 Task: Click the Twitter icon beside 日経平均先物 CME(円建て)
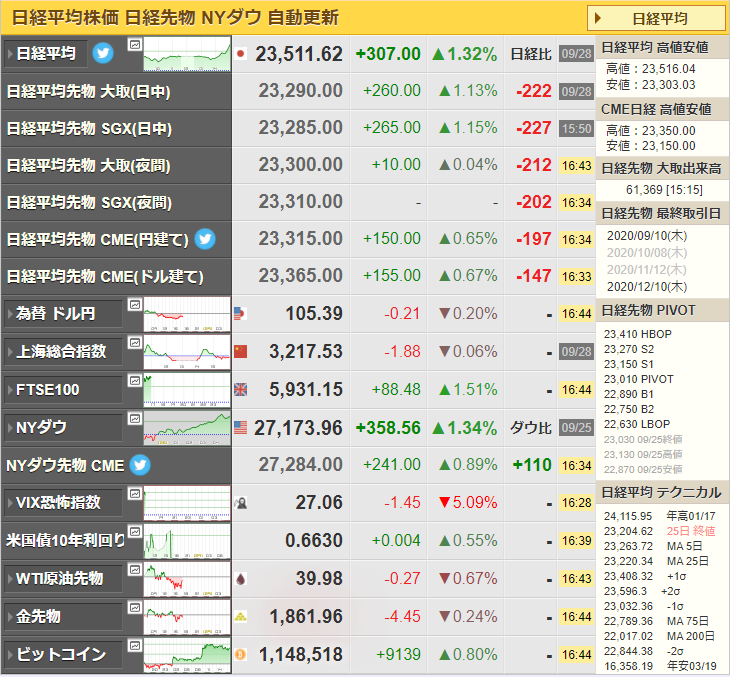(205, 239)
